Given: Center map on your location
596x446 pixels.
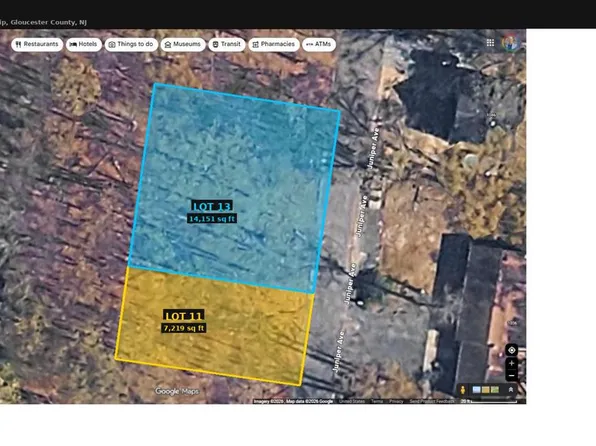Looking at the screenshot, I should coord(512,350).
